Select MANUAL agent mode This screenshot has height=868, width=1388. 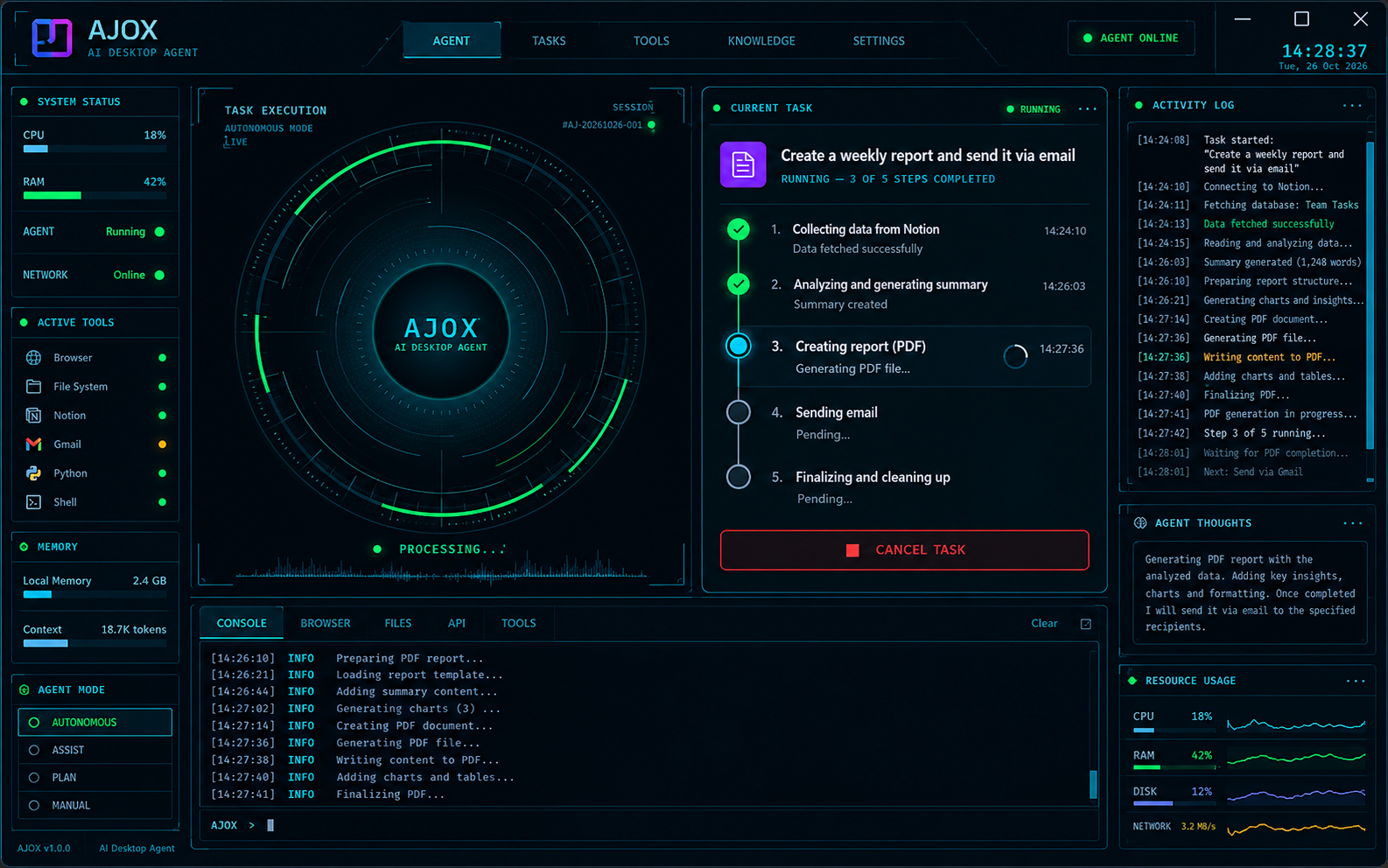(x=95, y=806)
